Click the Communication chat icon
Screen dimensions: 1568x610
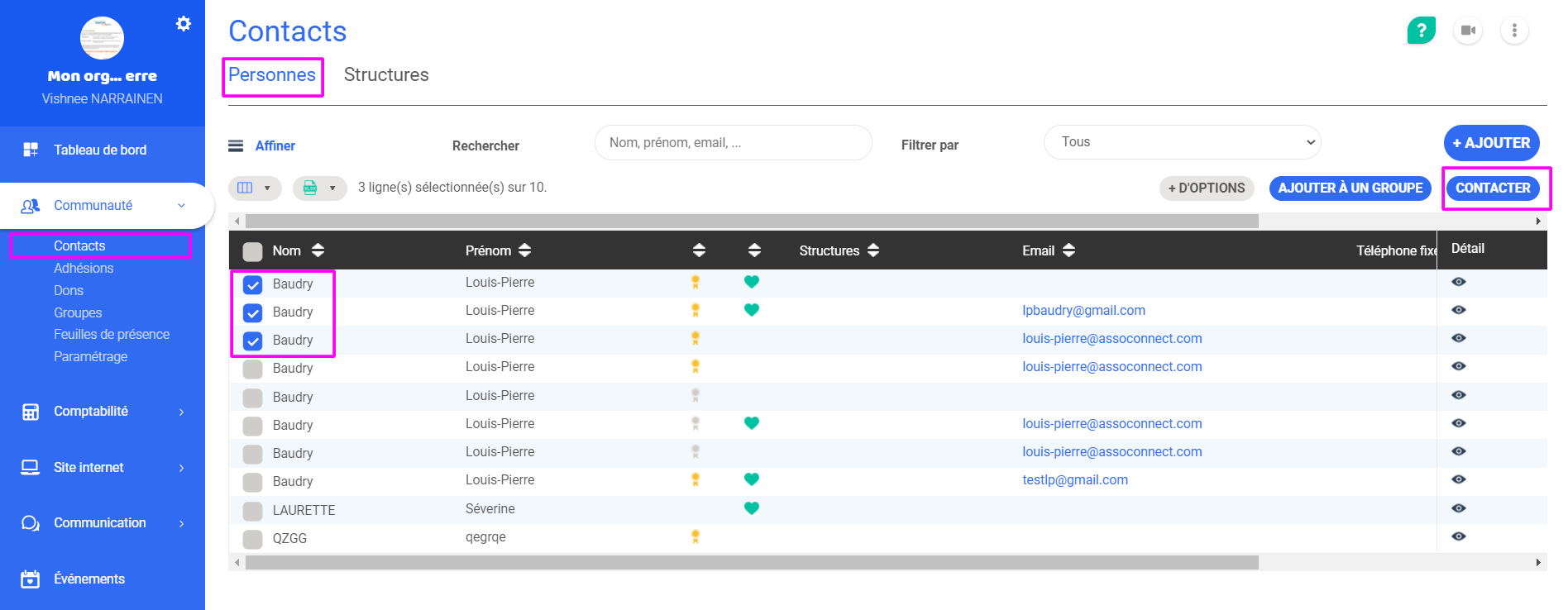pos(31,523)
